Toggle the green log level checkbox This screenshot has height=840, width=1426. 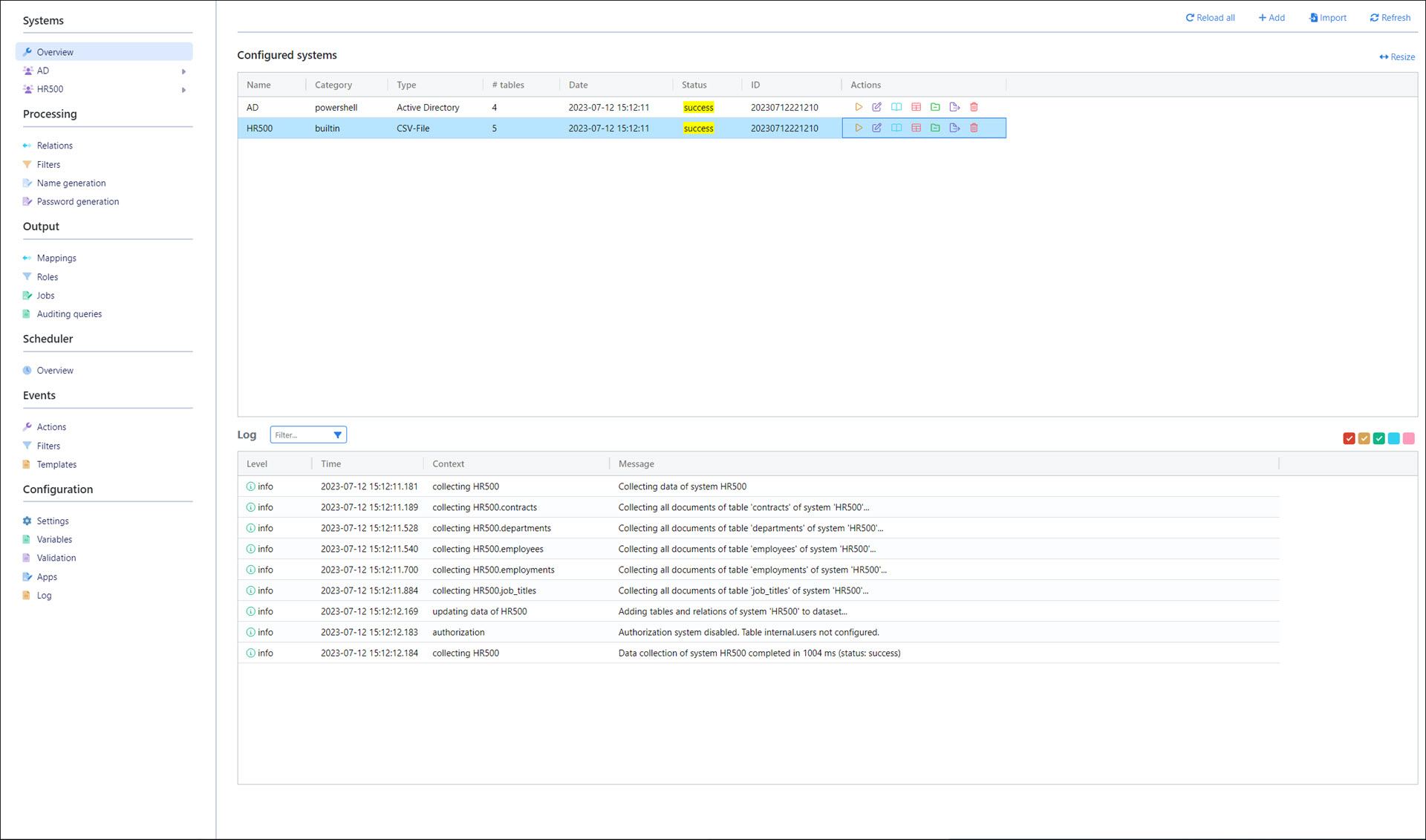click(1378, 438)
